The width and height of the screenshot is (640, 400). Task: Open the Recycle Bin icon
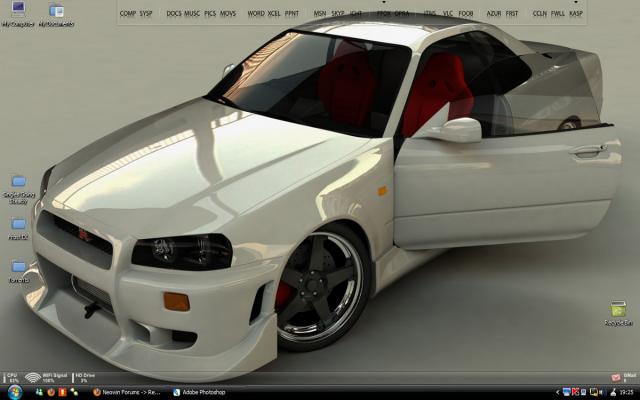tap(618, 313)
